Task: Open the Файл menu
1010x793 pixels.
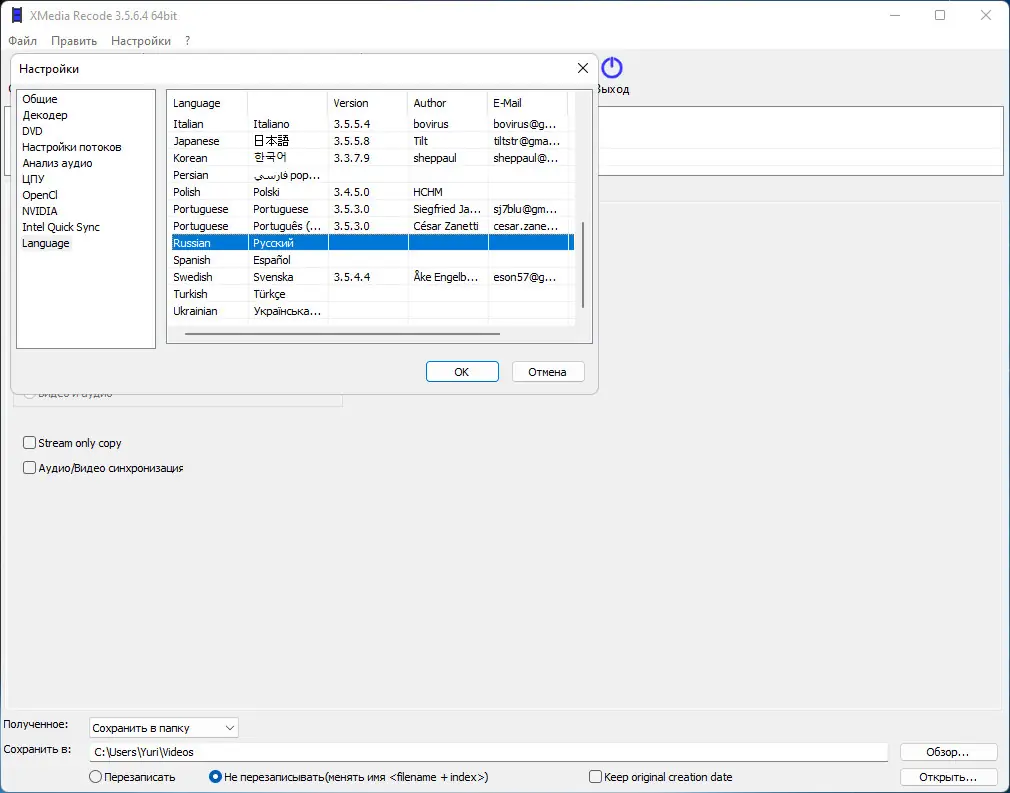Action: [23, 41]
